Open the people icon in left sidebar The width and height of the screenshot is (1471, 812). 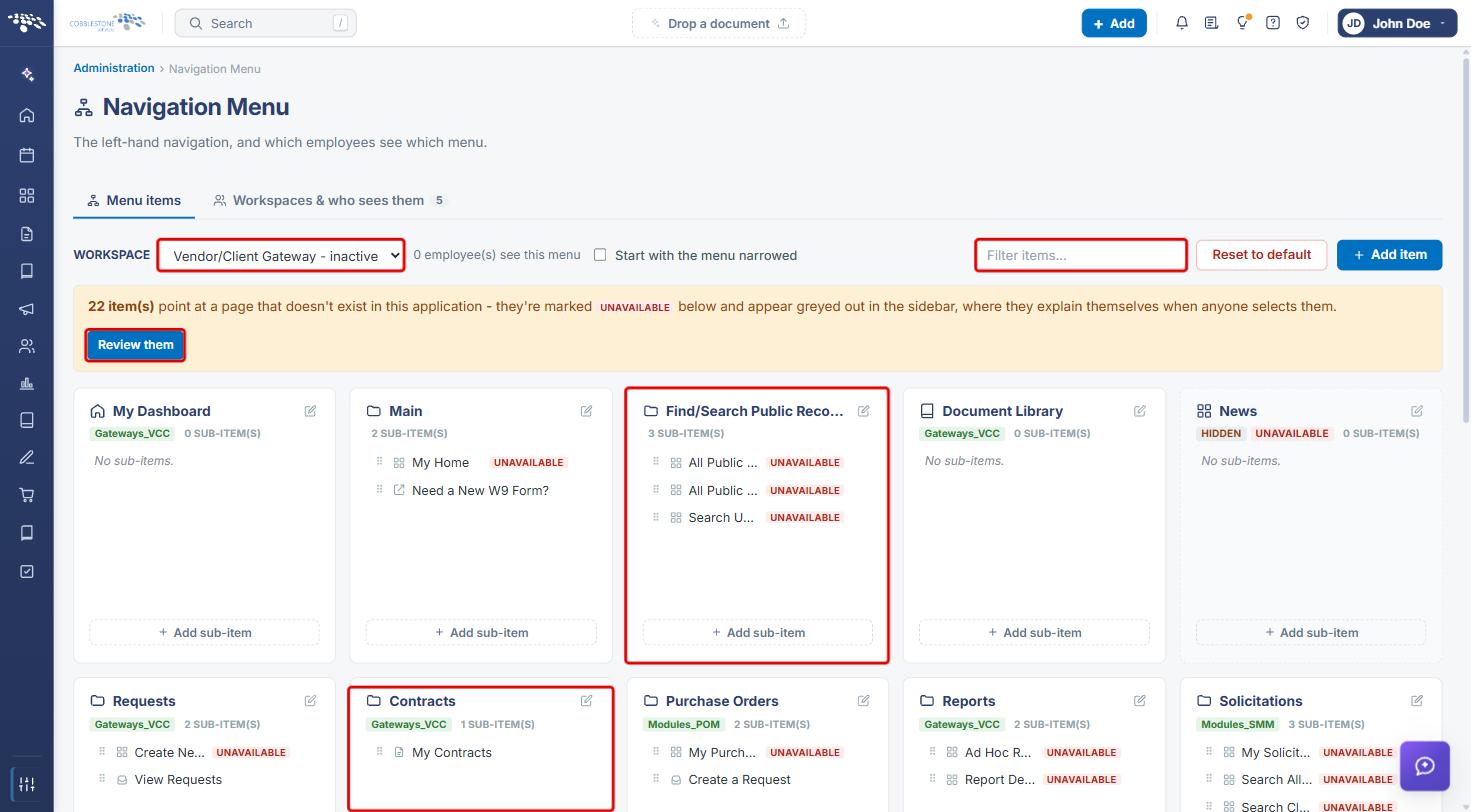point(27,346)
